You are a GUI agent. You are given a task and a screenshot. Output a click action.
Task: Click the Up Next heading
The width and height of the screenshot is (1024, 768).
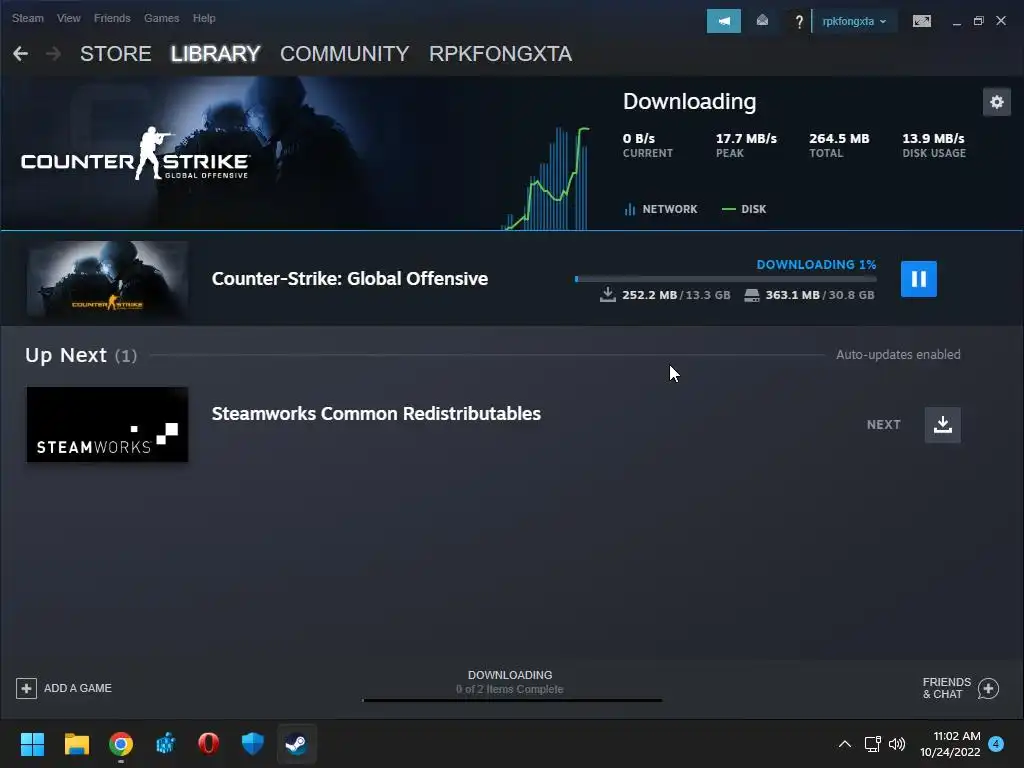coord(66,355)
